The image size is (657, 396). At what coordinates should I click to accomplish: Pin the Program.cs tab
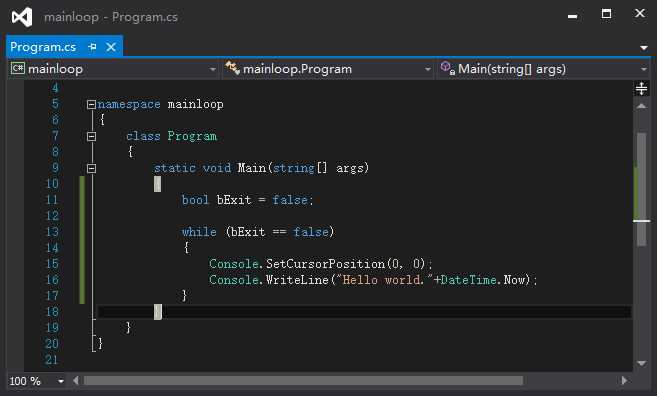tap(93, 47)
